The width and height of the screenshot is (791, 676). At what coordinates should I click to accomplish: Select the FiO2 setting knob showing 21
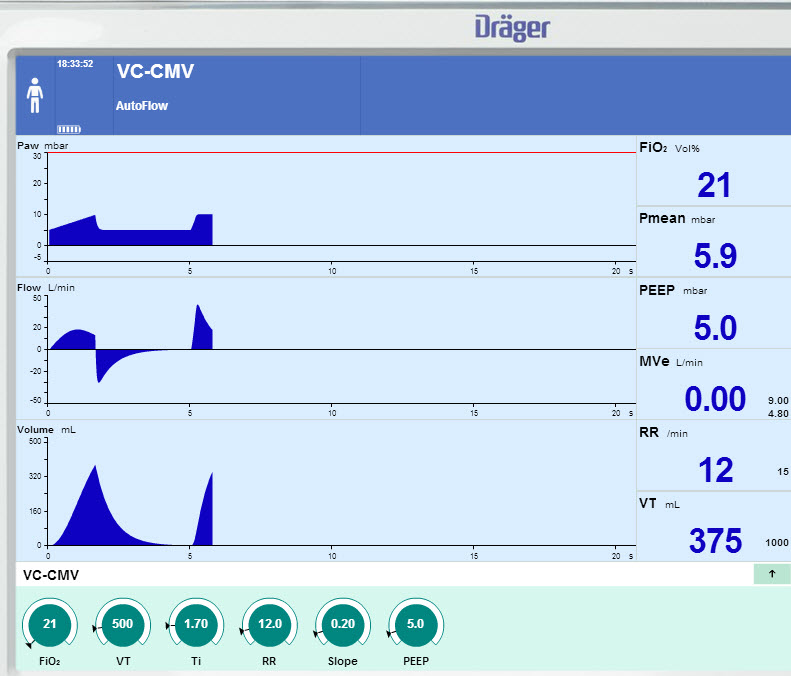tap(49, 624)
